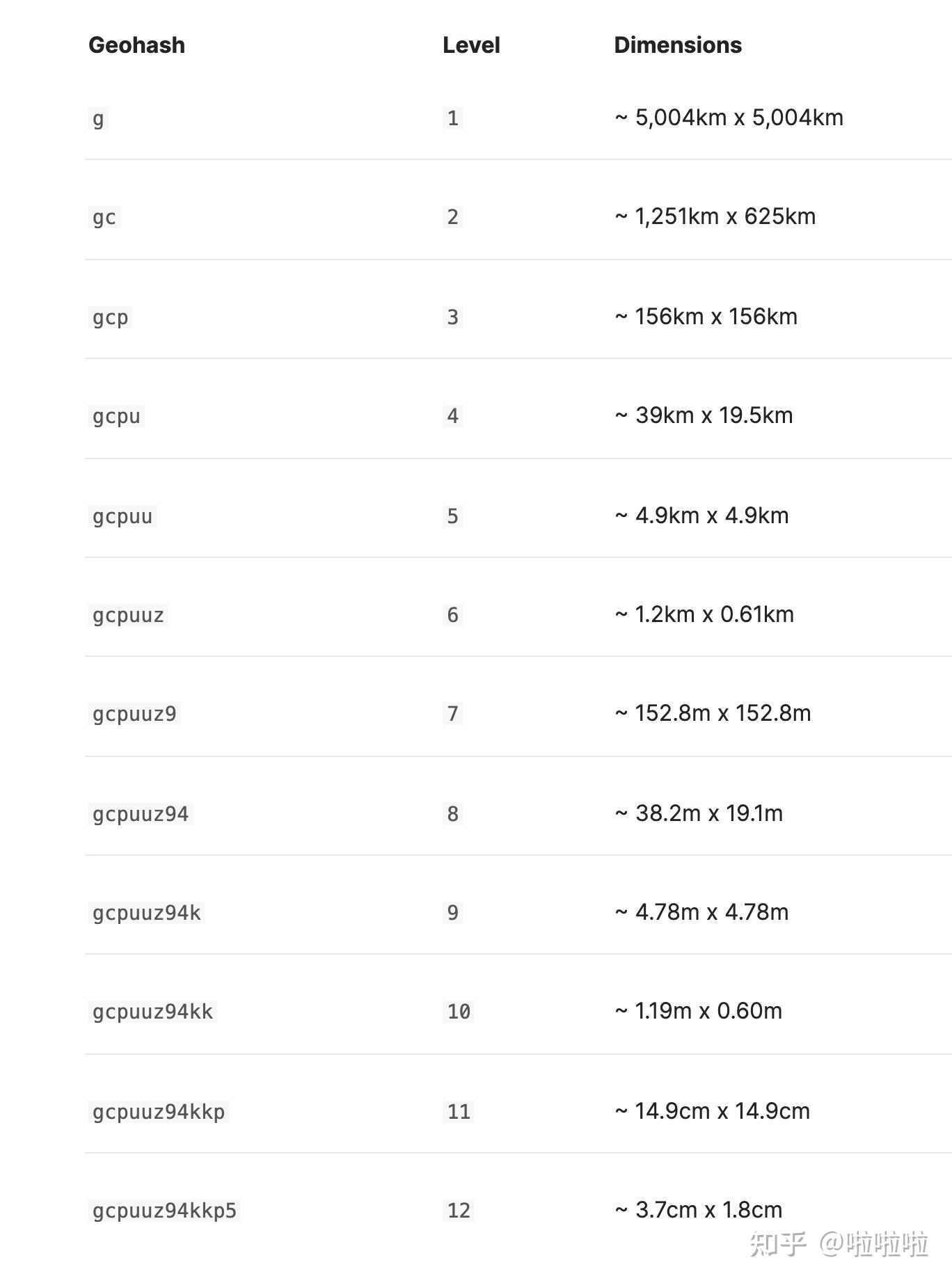The image size is (952, 1283).
Task: Select the geohash code 'gcpuuz94k'
Action: tap(147, 913)
